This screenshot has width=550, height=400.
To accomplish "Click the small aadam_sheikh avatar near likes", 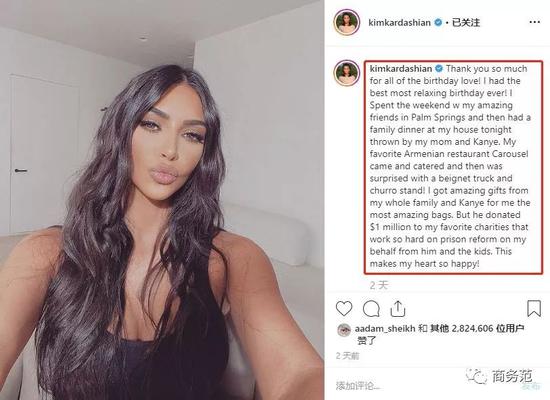I will (344, 330).
